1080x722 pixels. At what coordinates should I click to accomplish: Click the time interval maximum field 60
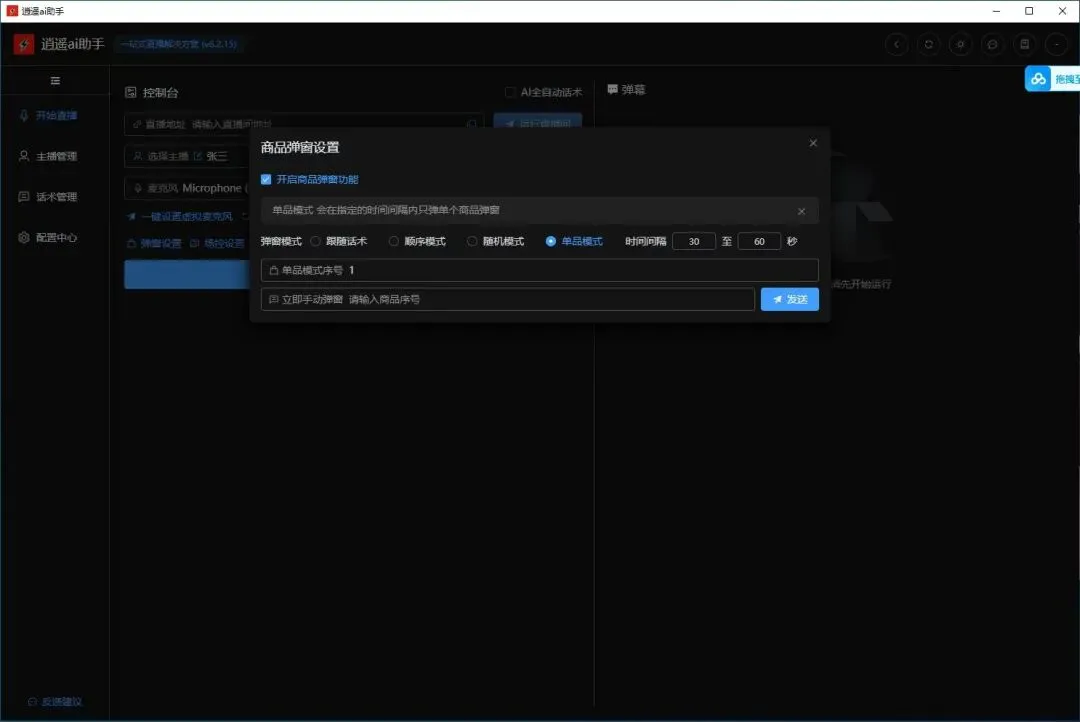pyautogui.click(x=759, y=241)
